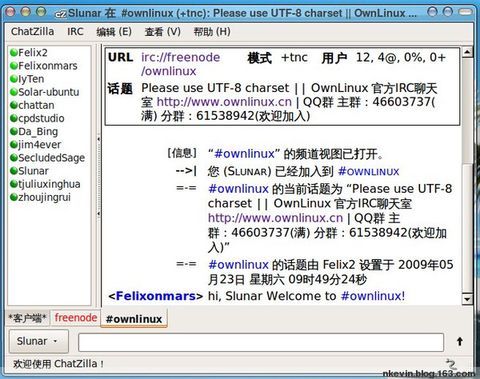Open the 编辑 (E) menu
This screenshot has width=480, height=379.
[114, 32]
